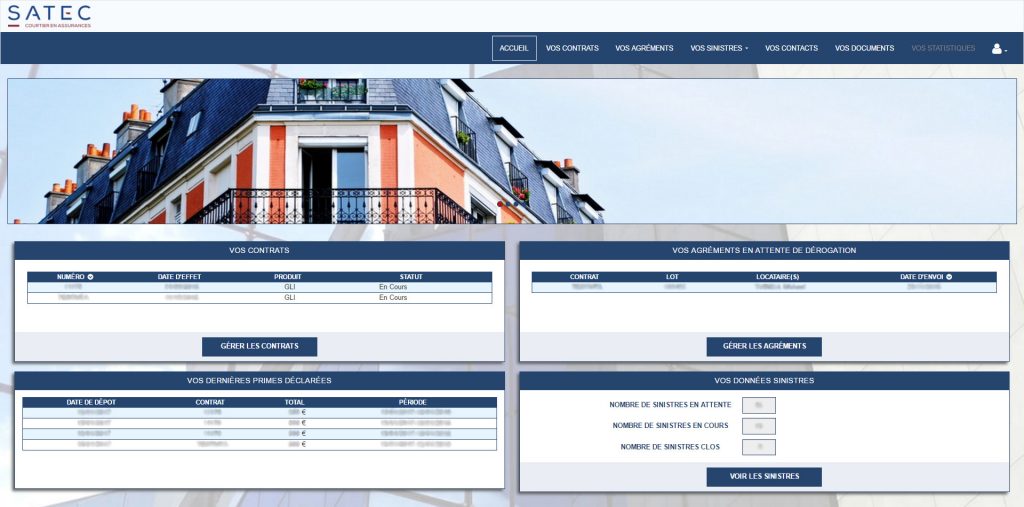Click the sinistres en attente count field
The image size is (1024, 507).
pos(759,405)
